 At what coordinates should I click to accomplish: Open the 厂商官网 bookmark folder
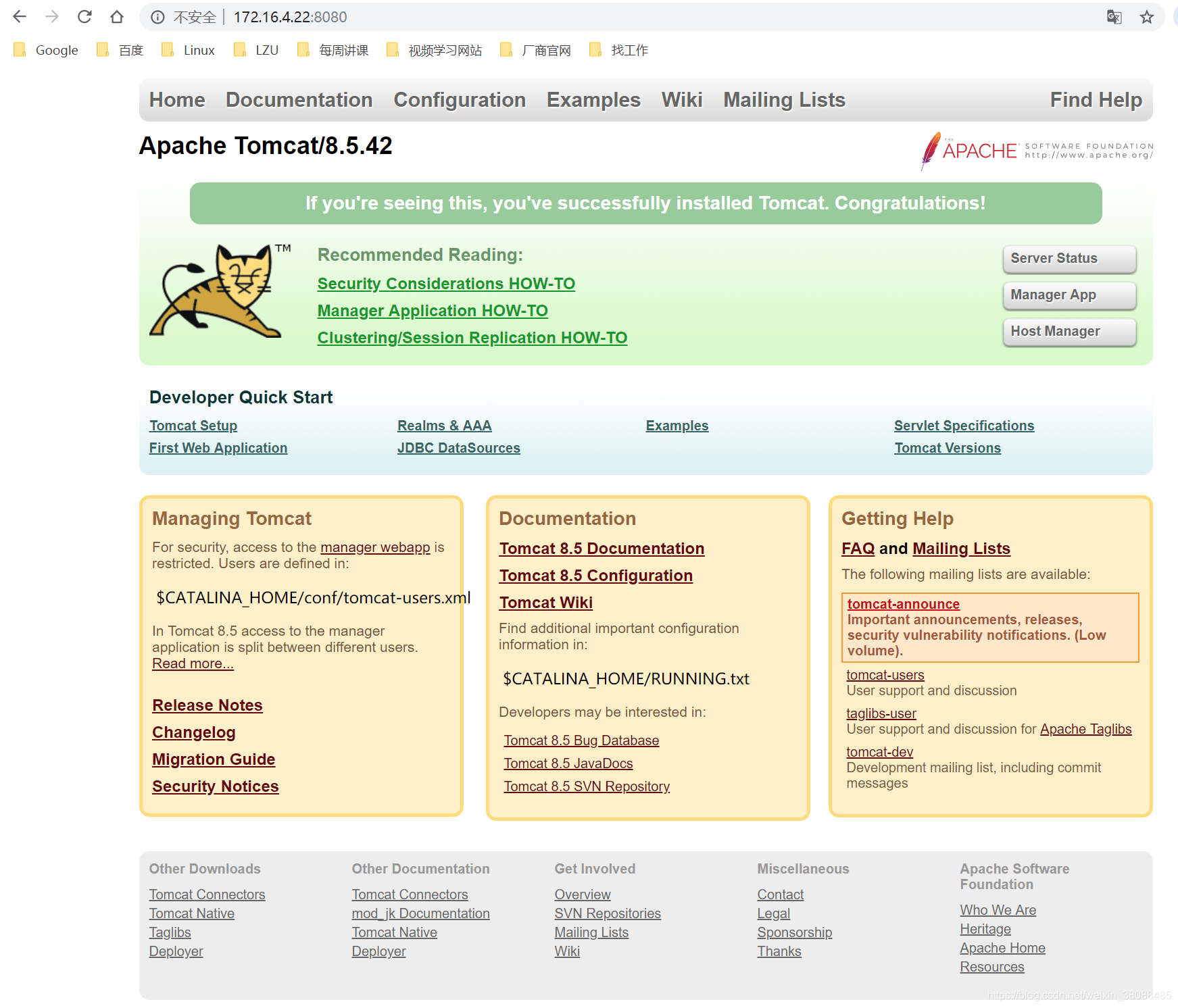[x=536, y=50]
